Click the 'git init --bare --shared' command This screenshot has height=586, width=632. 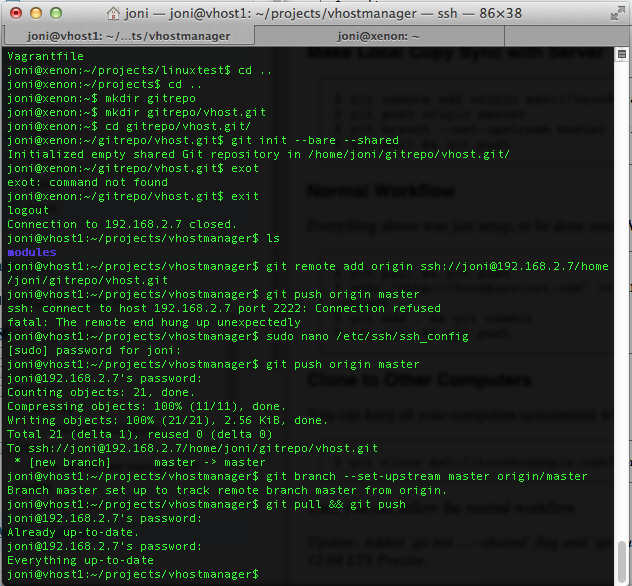click(315, 140)
